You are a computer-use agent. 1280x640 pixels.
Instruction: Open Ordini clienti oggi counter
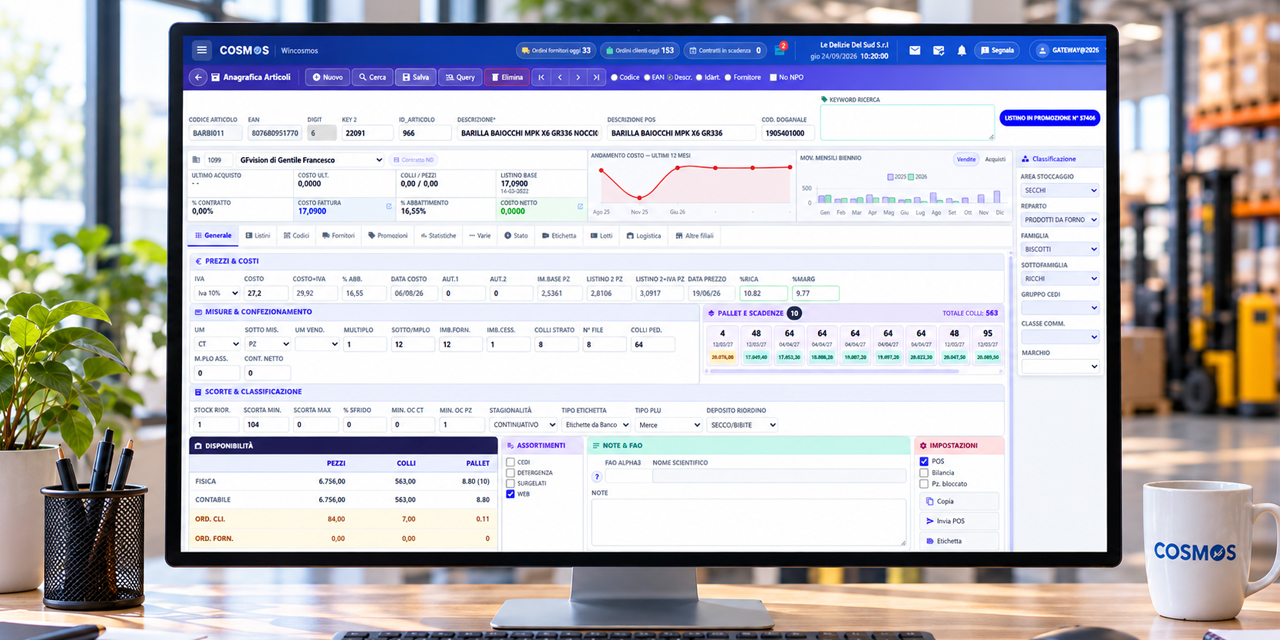(x=640, y=50)
